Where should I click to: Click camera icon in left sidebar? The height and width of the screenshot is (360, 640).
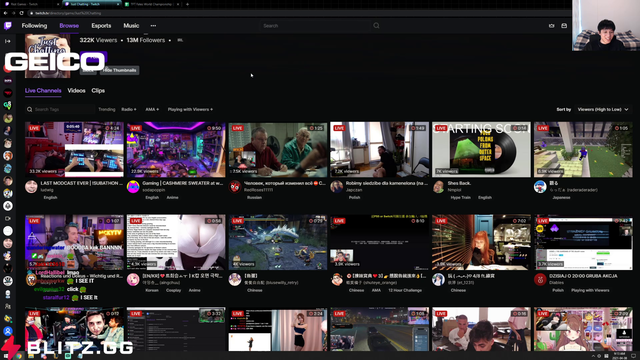point(8,218)
